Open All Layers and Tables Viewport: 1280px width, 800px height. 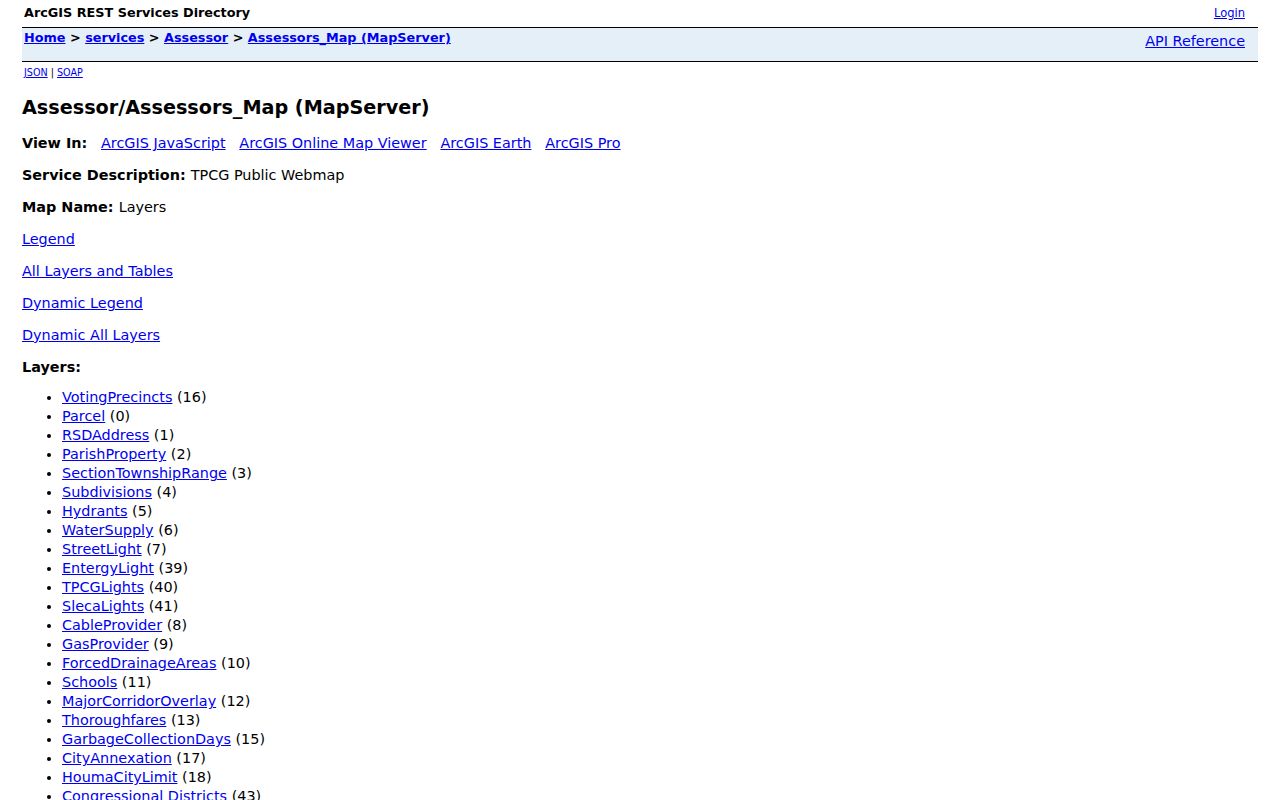(97, 271)
